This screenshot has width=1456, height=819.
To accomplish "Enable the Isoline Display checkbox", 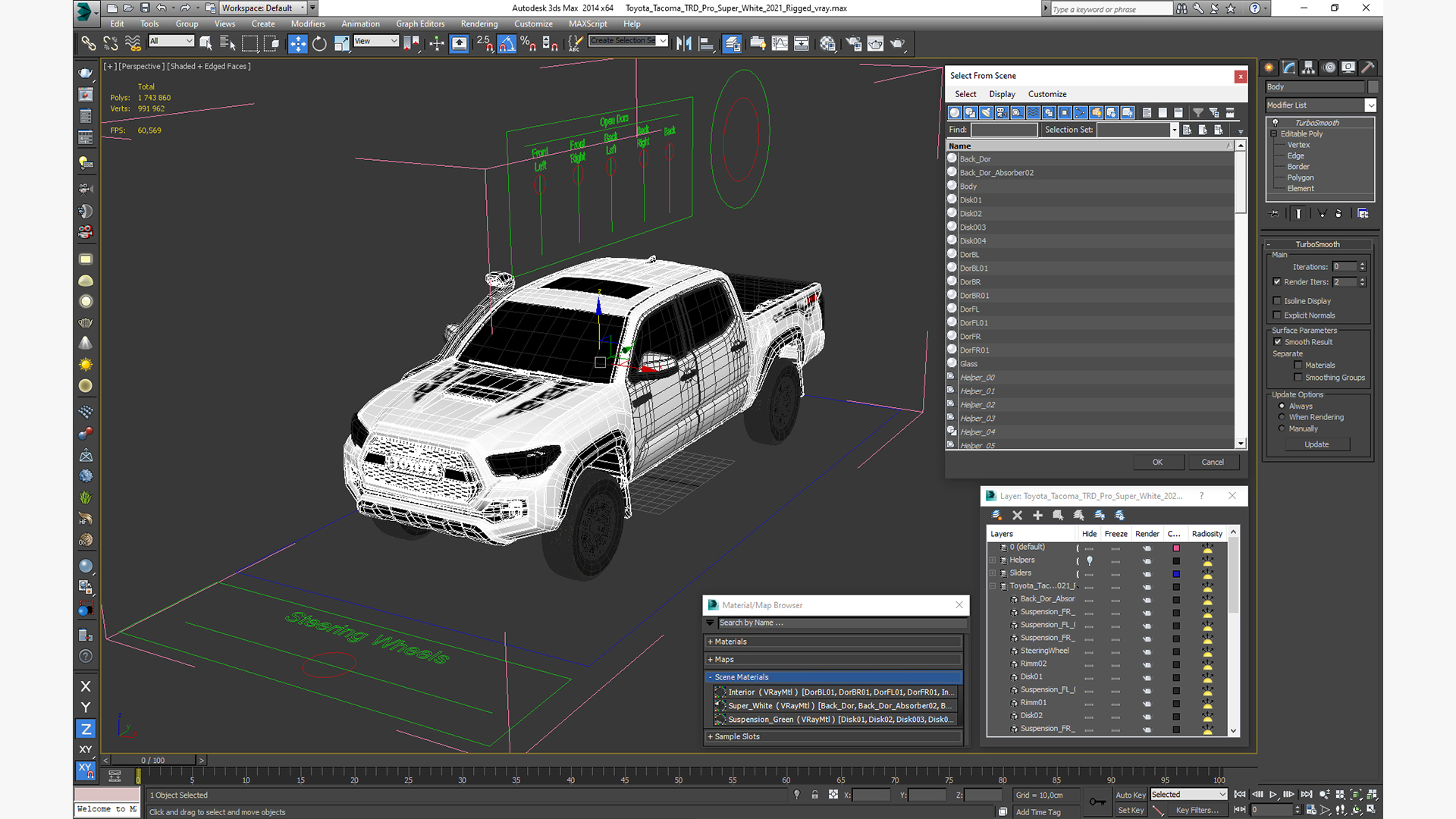I will 1278,301.
